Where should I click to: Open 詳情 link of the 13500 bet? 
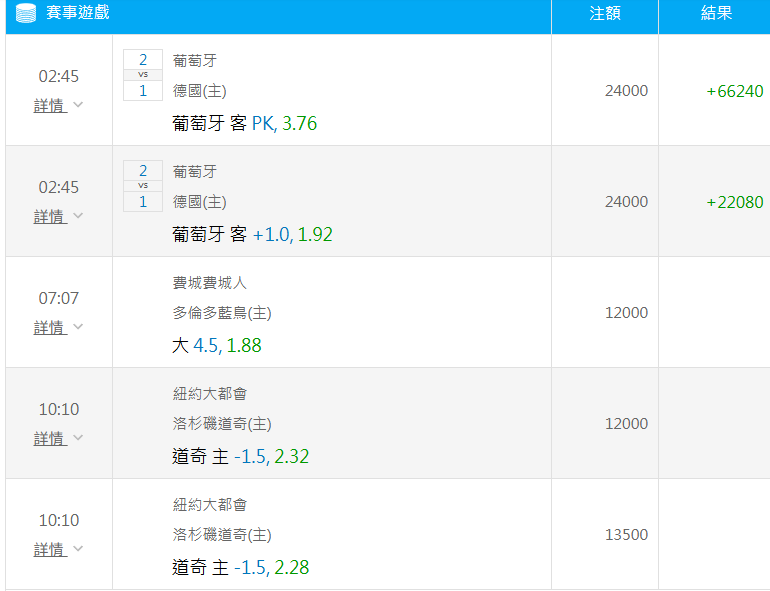[50, 549]
